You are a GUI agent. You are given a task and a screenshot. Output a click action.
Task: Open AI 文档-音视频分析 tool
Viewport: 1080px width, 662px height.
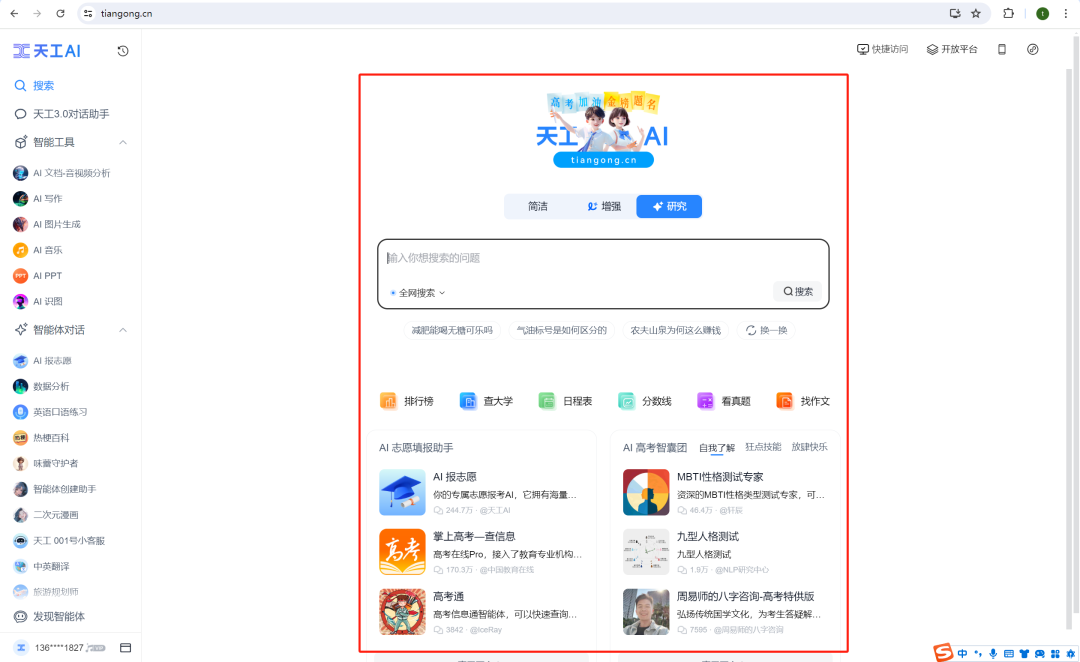[62, 173]
